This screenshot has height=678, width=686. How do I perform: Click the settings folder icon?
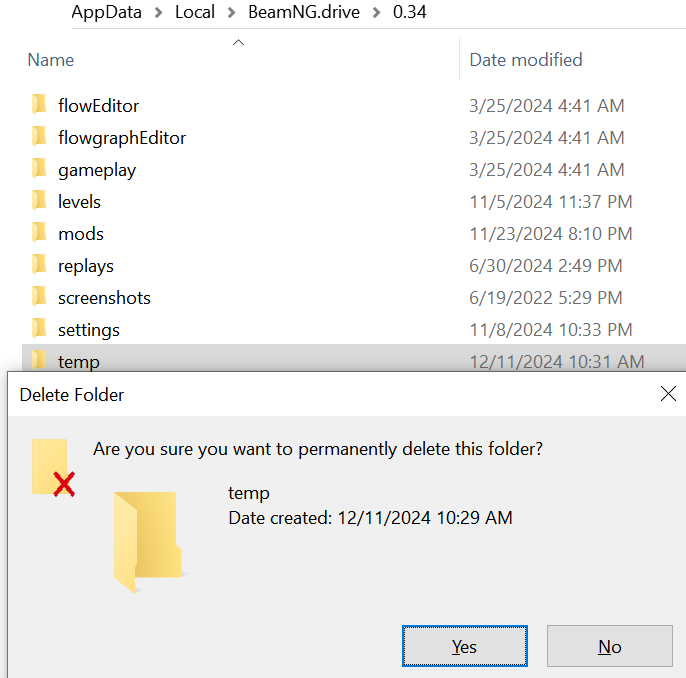39,329
